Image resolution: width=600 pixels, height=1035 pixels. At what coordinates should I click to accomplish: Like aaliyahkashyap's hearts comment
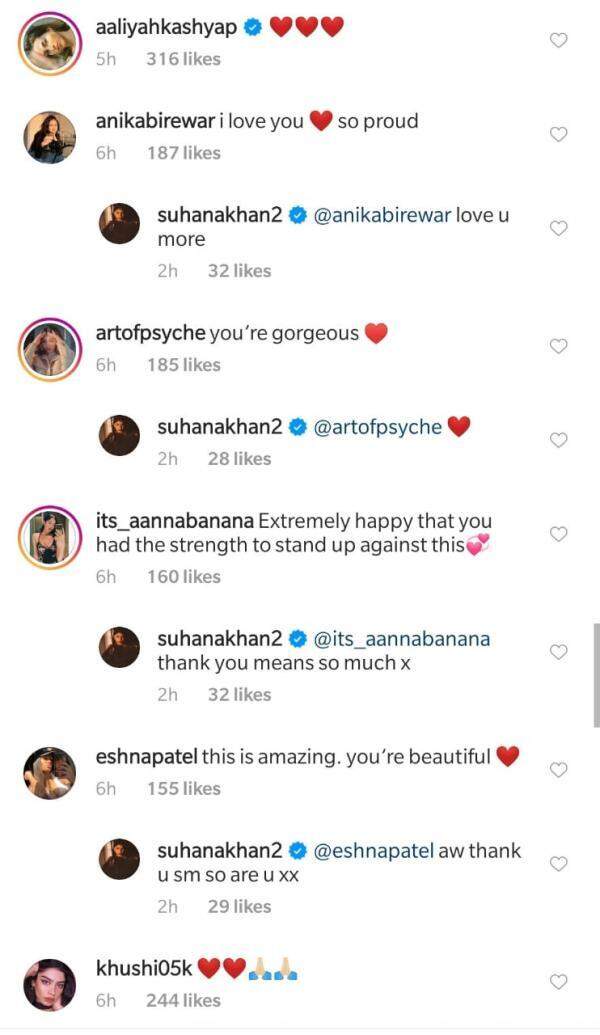560,41
